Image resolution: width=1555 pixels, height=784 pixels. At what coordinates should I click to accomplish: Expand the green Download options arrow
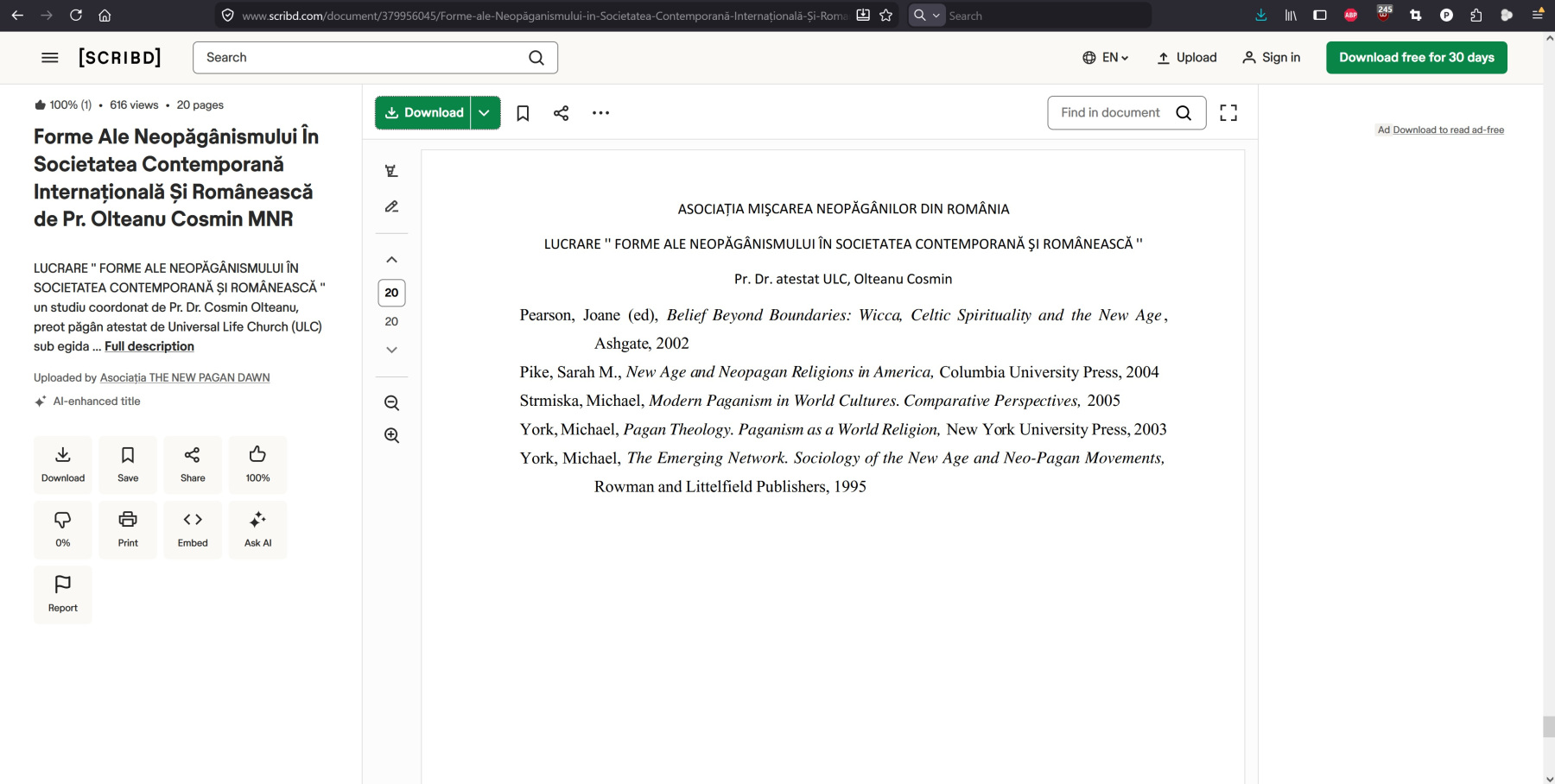485,113
